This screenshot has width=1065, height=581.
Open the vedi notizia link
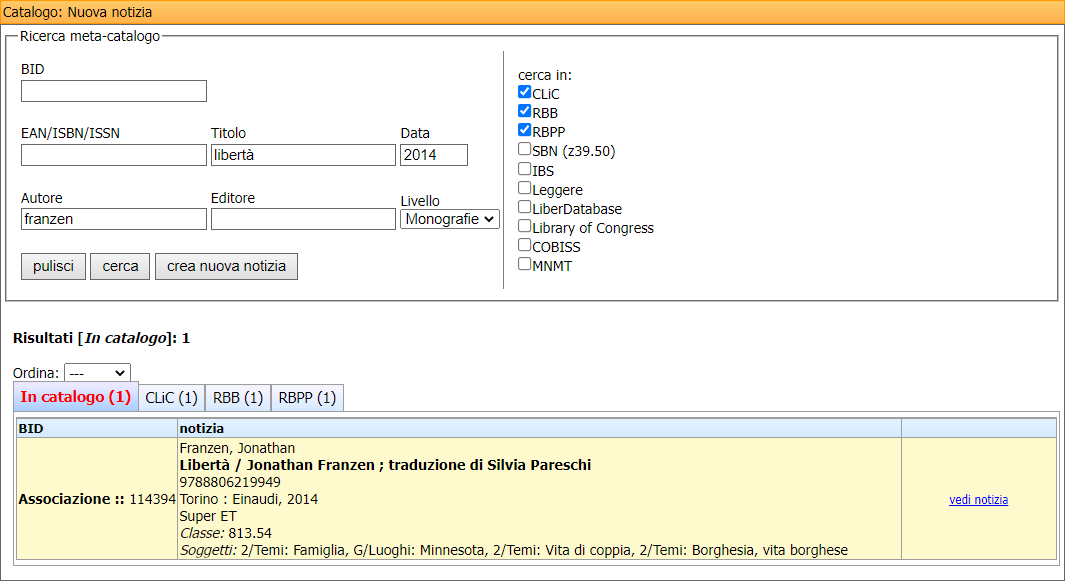(978, 500)
